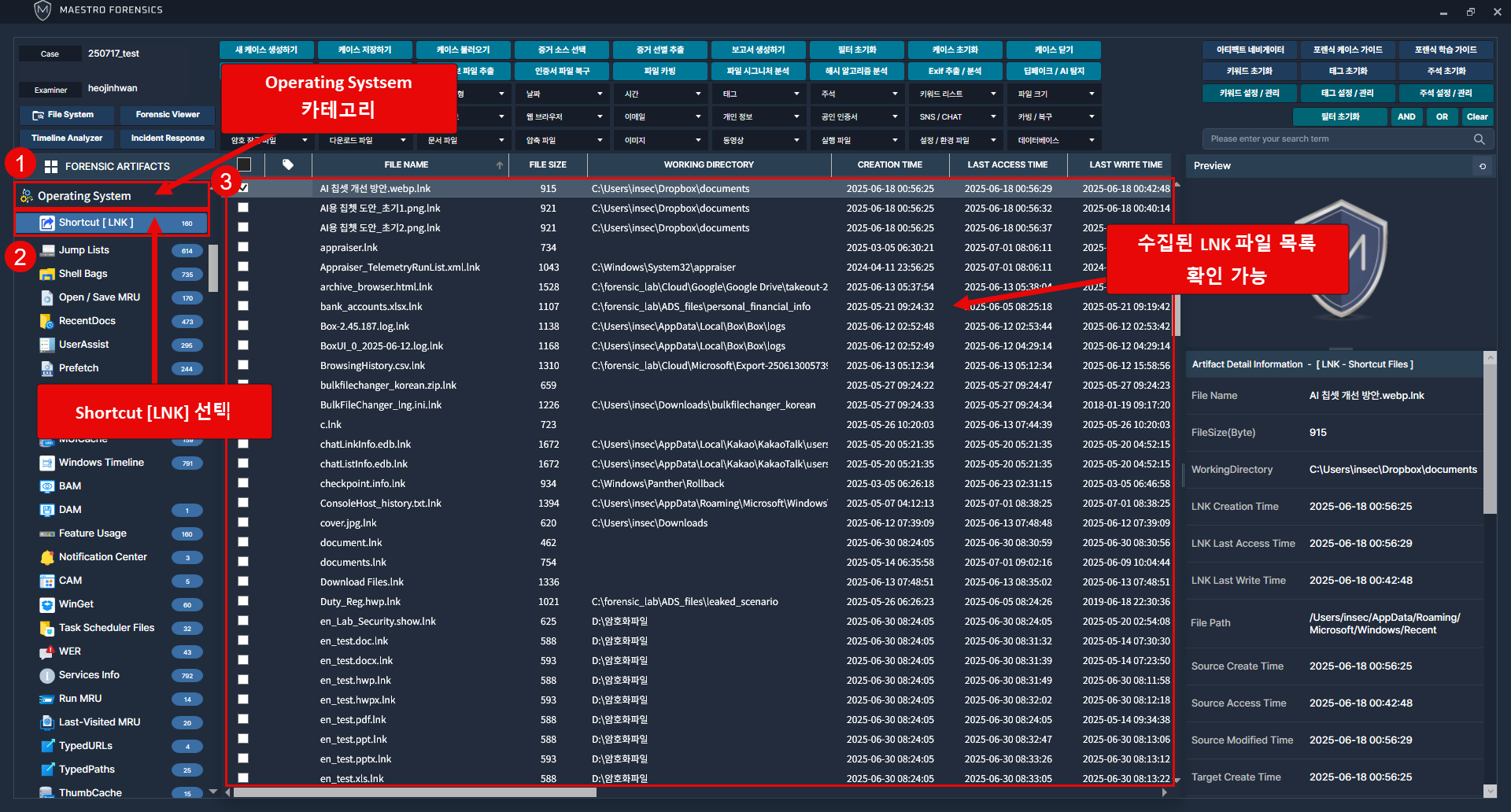Open the Forensic Viewer tab
The height and width of the screenshot is (812, 1511).
[167, 115]
